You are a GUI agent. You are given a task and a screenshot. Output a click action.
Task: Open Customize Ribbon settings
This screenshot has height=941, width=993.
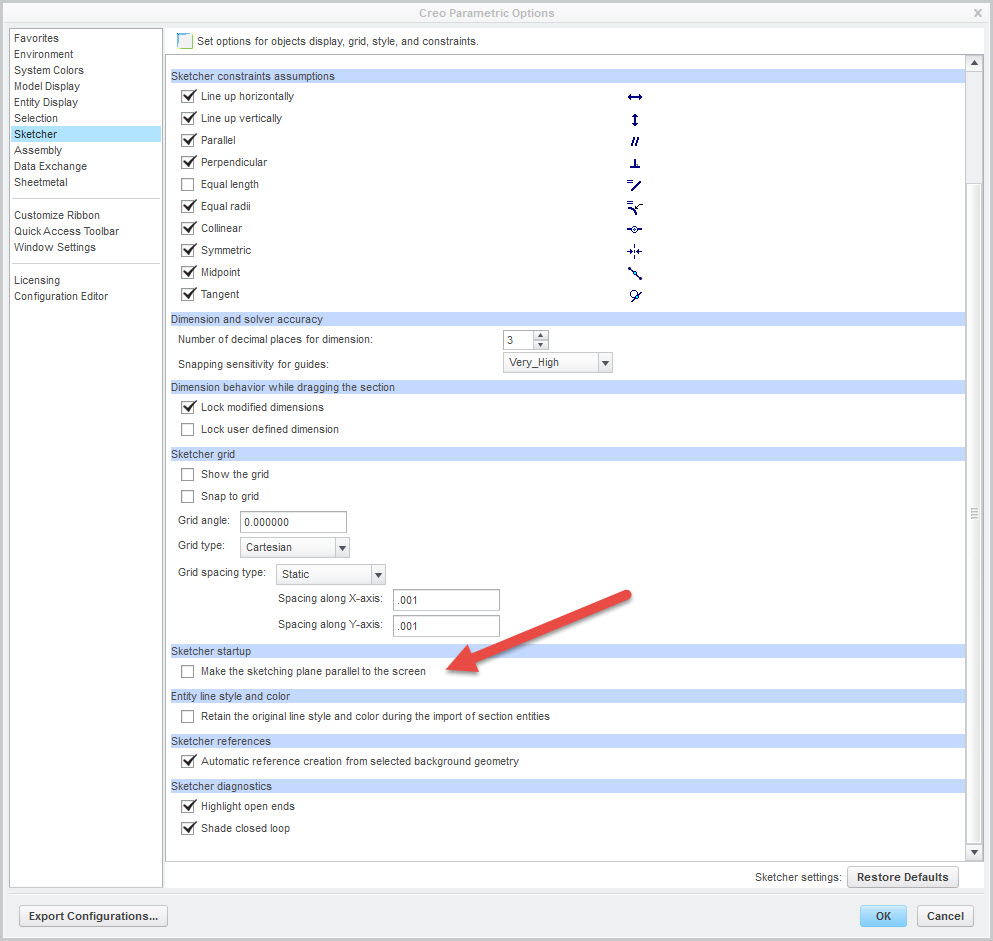pyautogui.click(x=57, y=215)
